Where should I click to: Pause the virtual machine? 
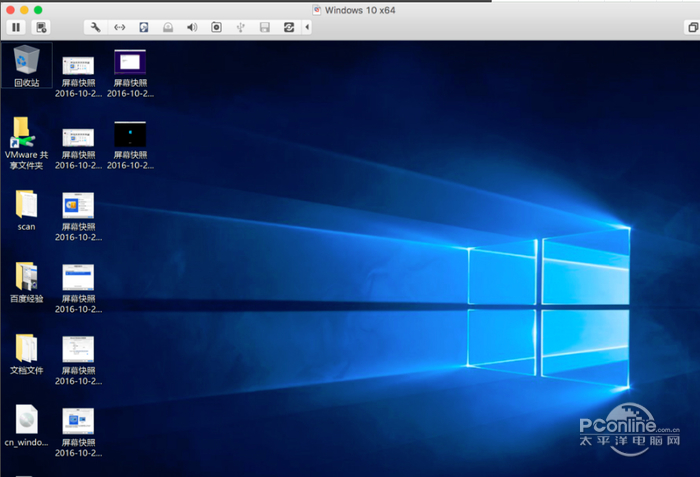pos(17,27)
